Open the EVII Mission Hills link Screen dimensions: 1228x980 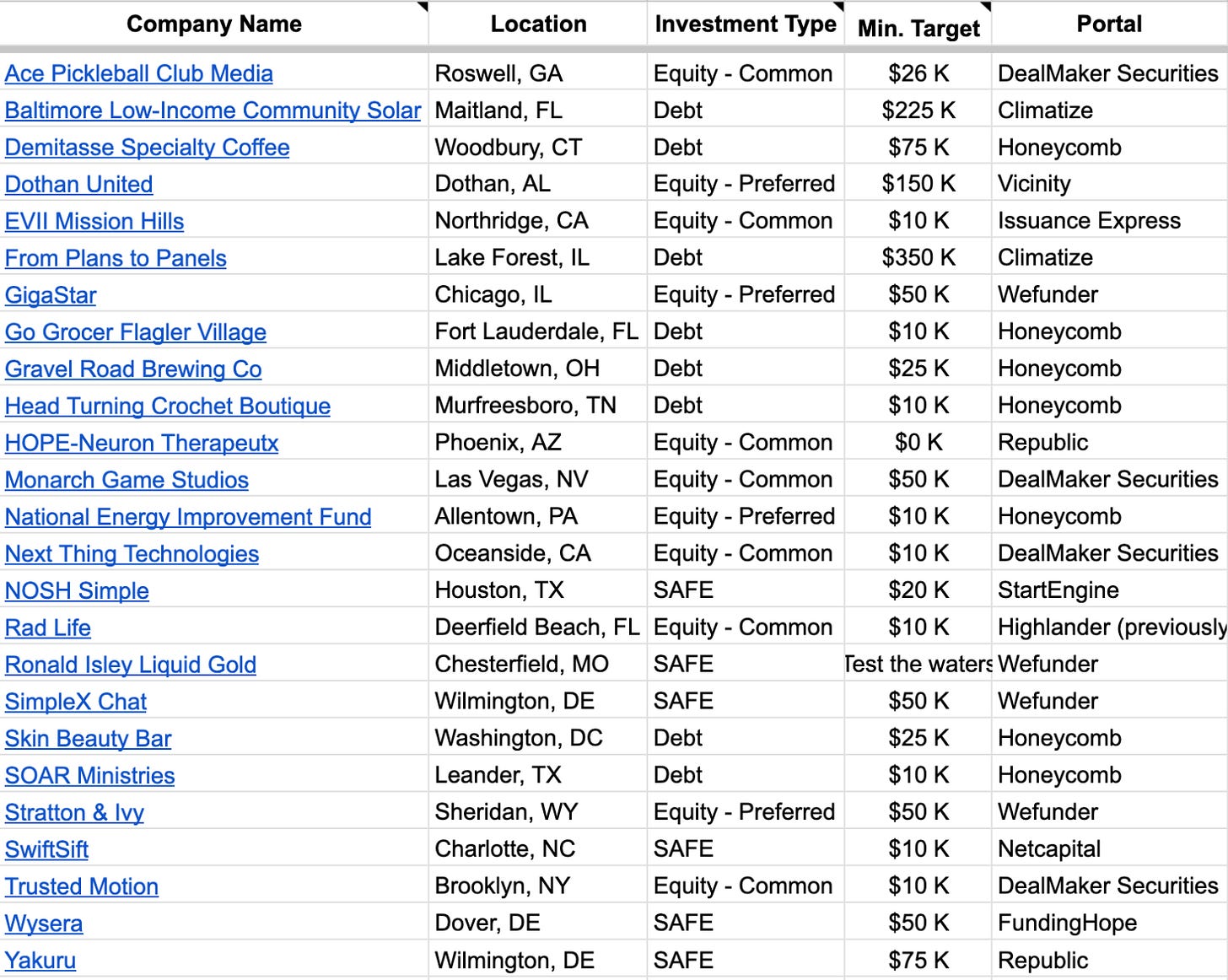point(94,221)
